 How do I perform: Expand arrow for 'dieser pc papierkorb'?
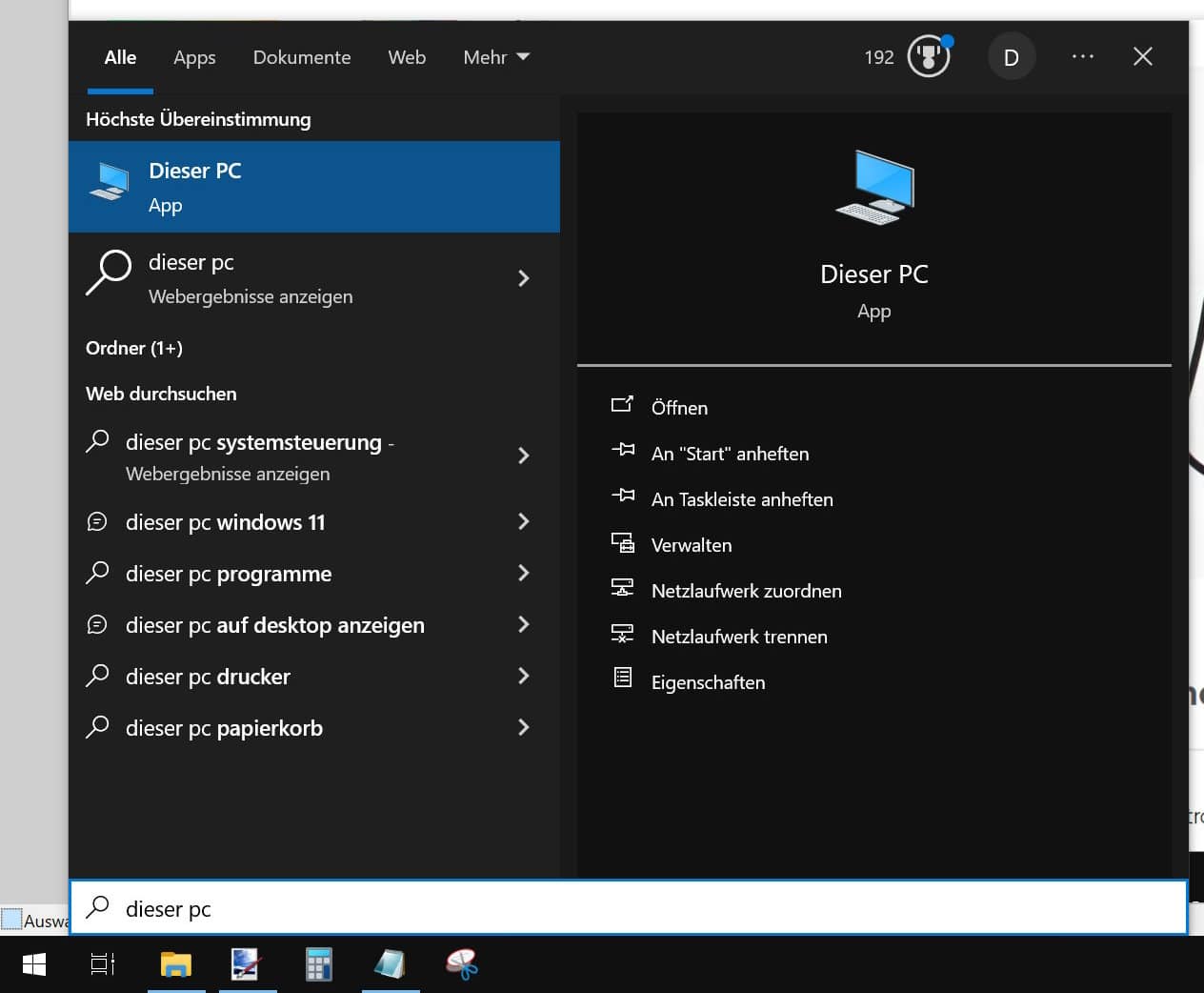pyautogui.click(x=523, y=727)
